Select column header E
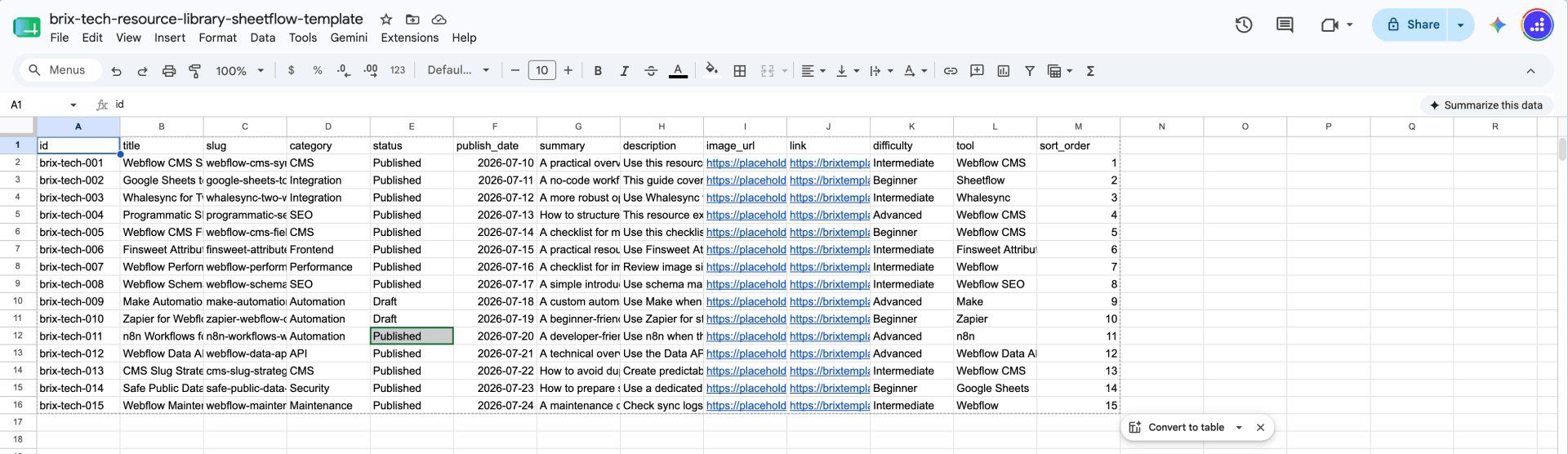The image size is (1568, 454). pyautogui.click(x=412, y=127)
